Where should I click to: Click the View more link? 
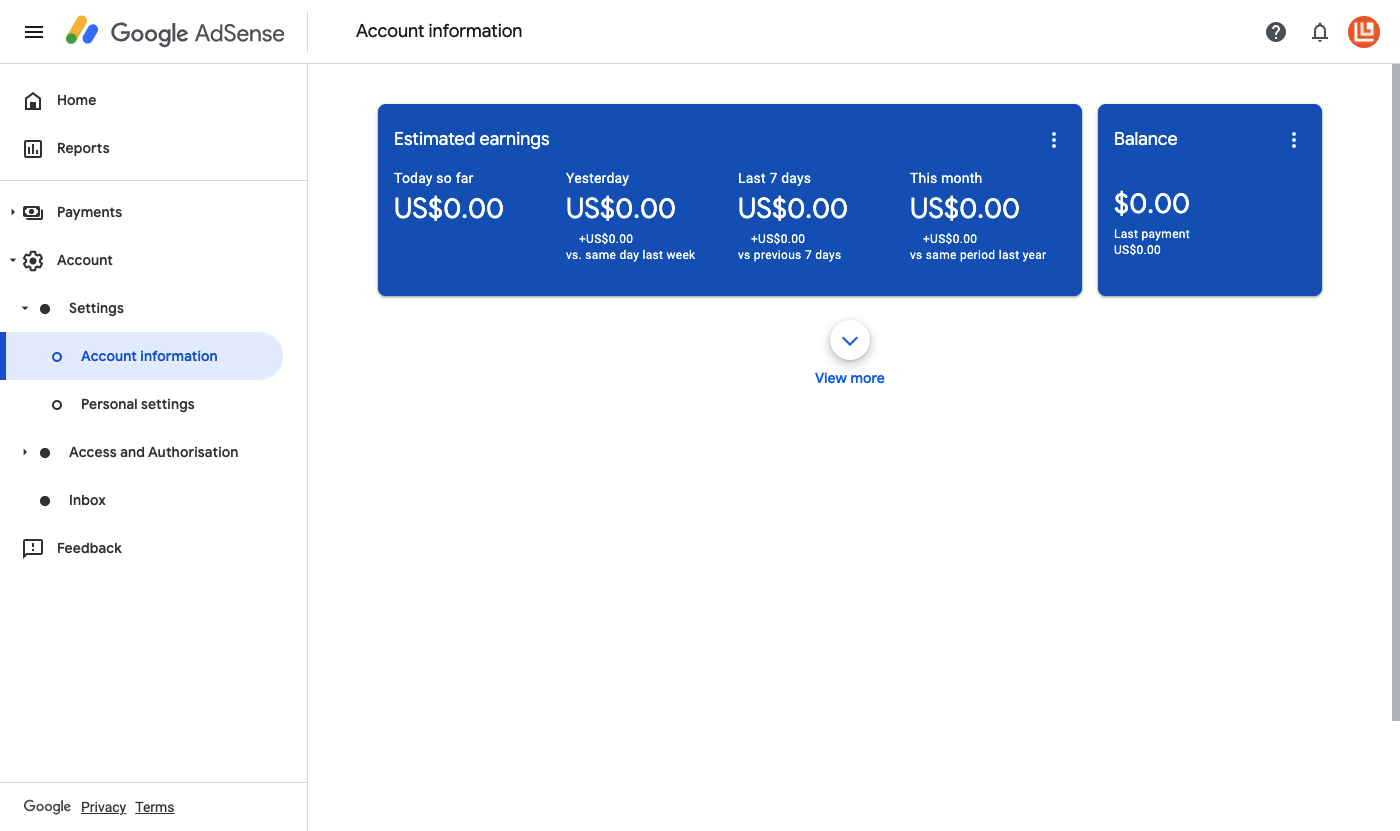point(850,378)
